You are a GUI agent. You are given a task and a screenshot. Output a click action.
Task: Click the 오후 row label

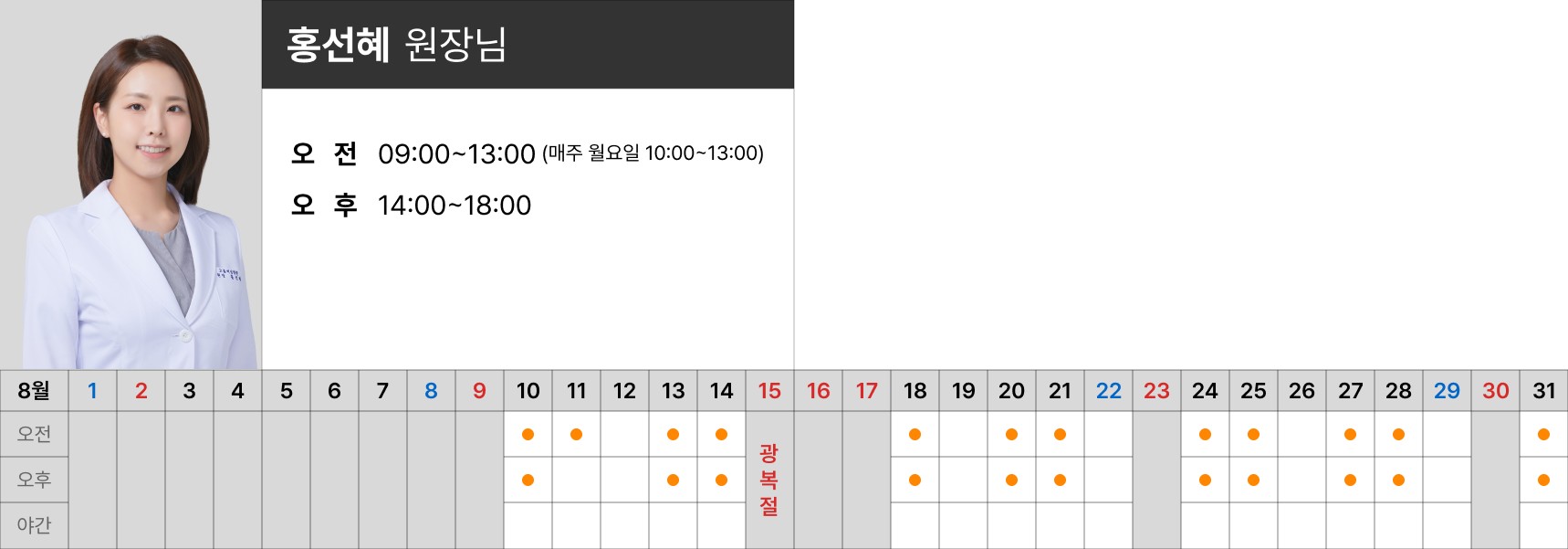34,480
